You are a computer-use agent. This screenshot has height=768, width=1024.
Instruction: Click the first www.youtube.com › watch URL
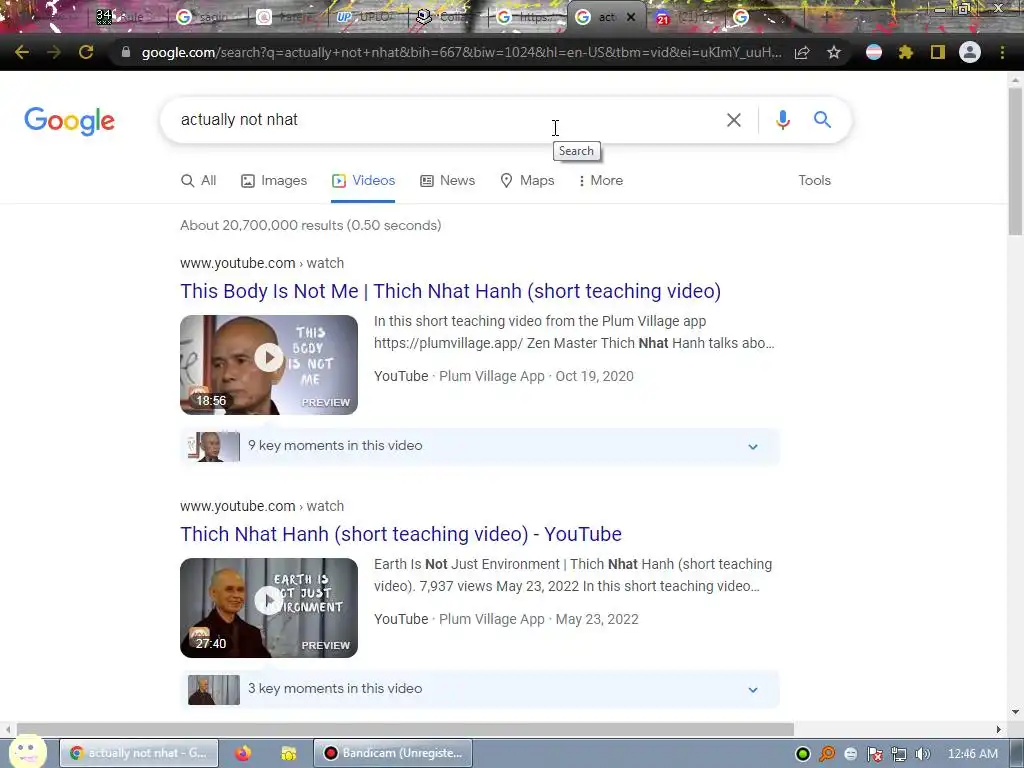coord(262,263)
